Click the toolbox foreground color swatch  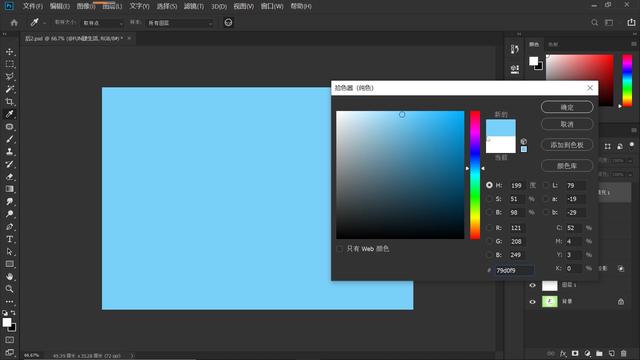click(7, 322)
